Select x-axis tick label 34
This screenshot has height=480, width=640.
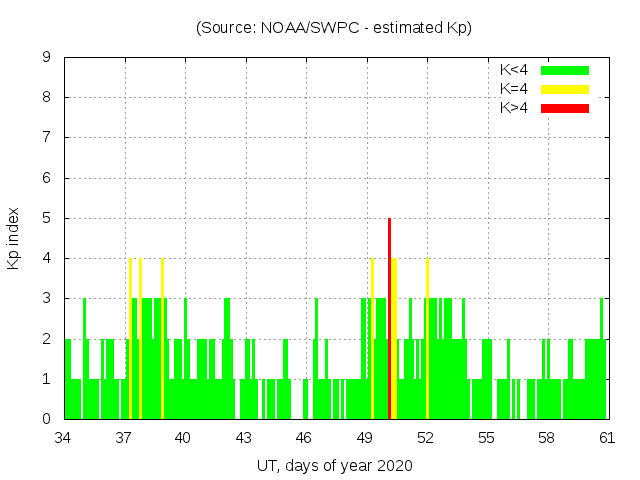(64, 438)
